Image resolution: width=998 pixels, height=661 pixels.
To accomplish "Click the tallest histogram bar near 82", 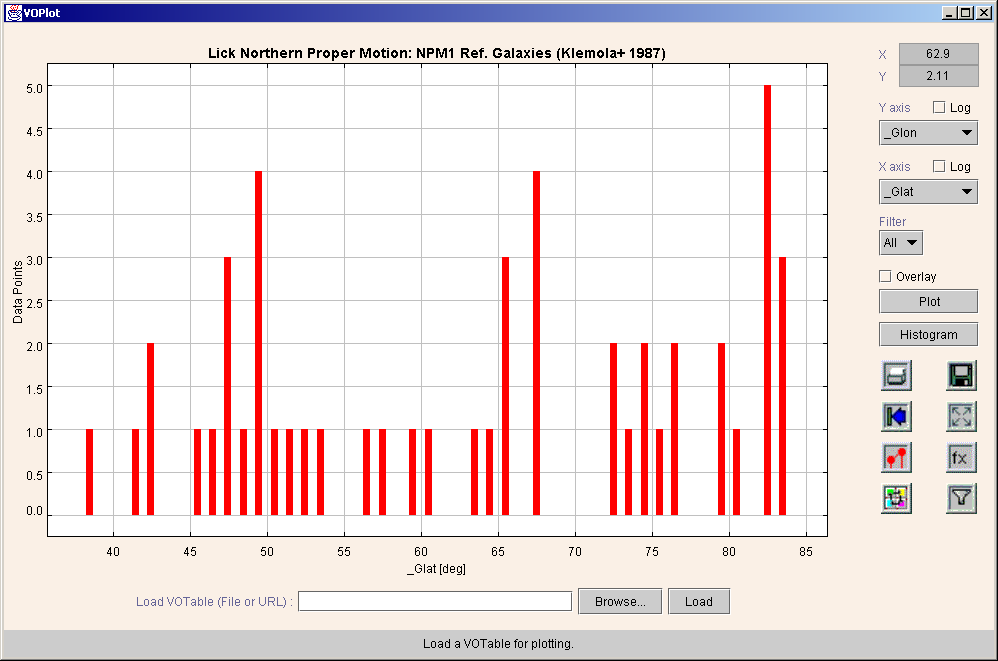I will tap(767, 300).
